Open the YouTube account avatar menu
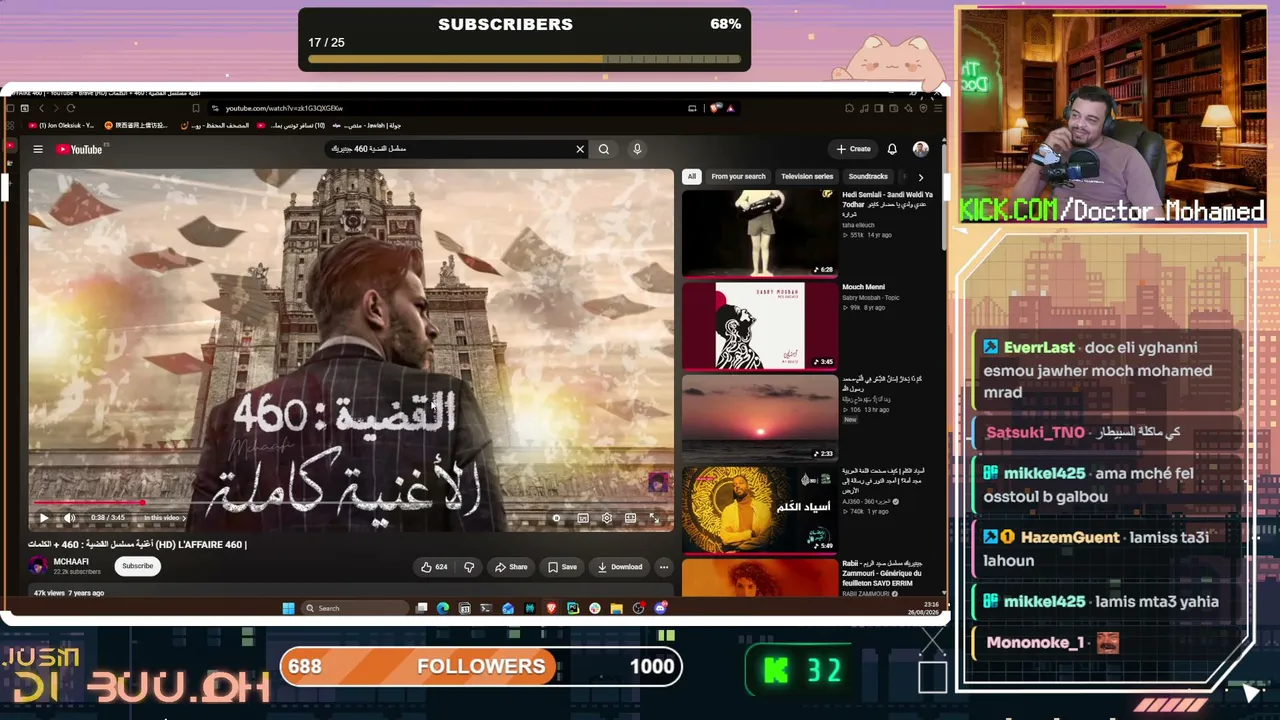 tap(921, 149)
